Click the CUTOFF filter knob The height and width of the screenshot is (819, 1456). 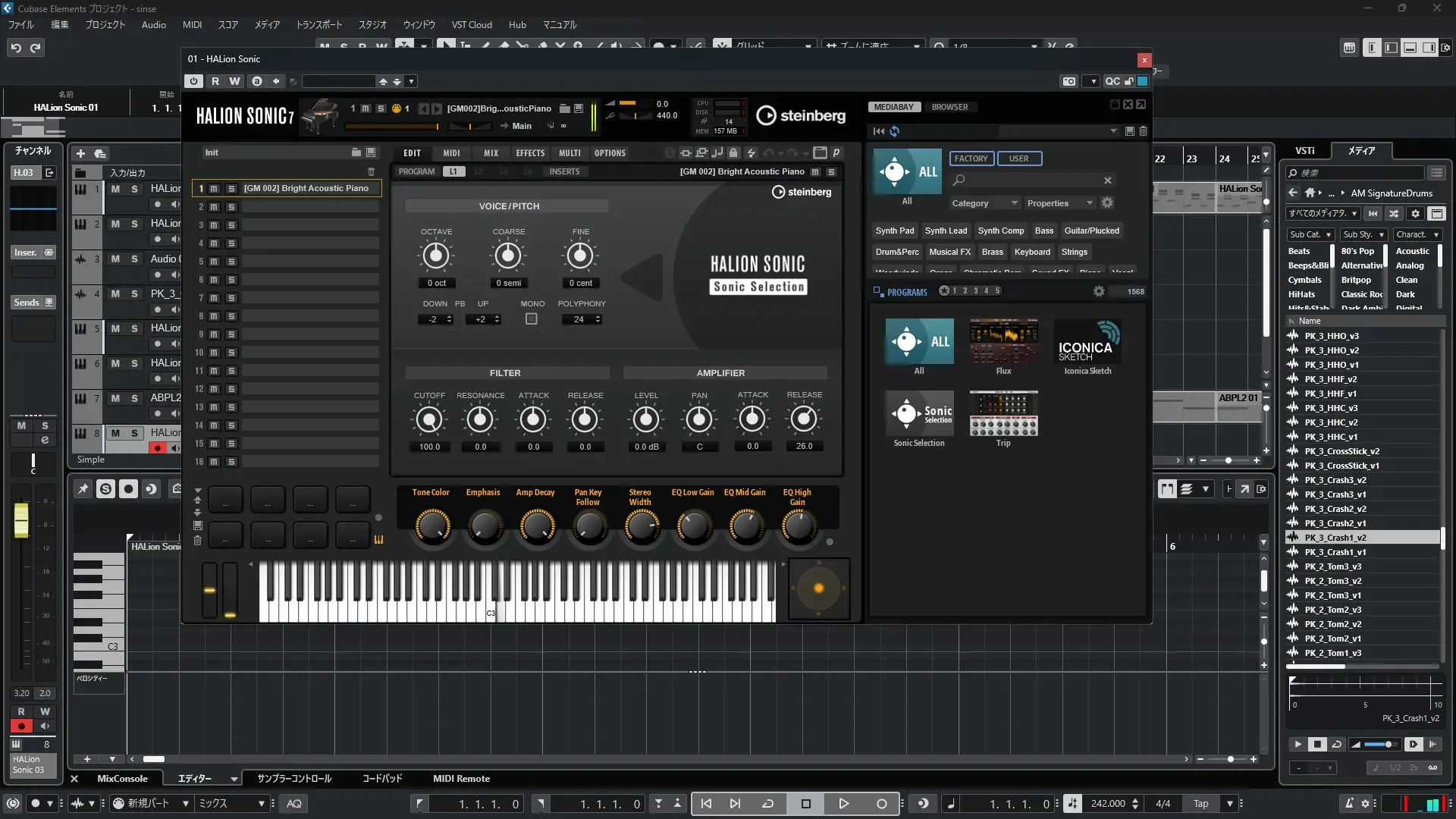429,419
